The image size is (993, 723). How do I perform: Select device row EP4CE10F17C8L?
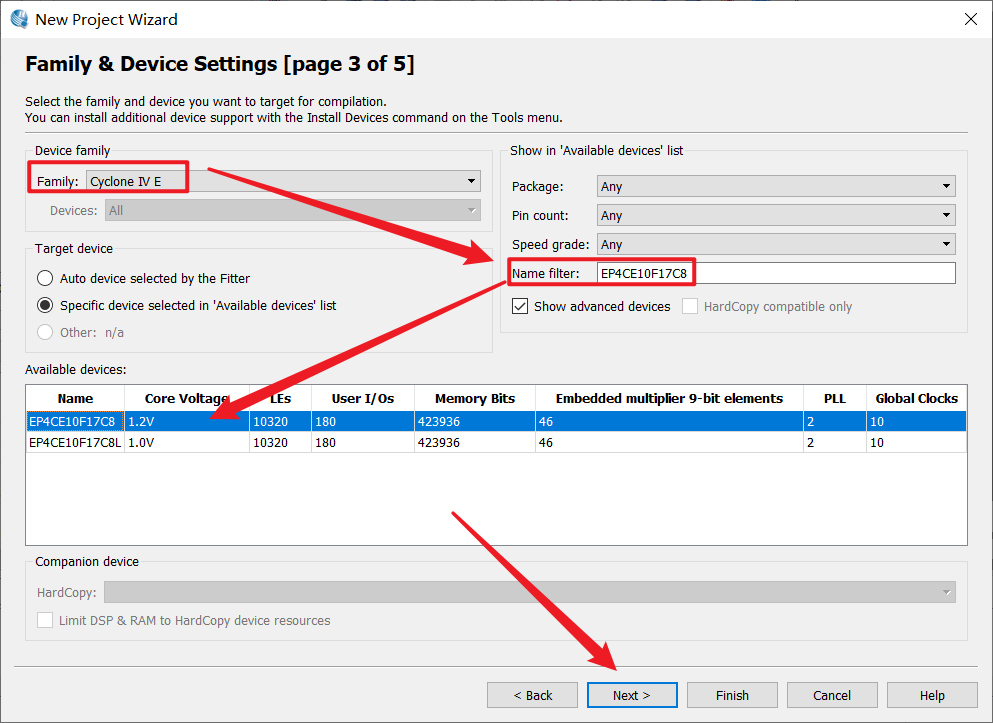(496, 443)
